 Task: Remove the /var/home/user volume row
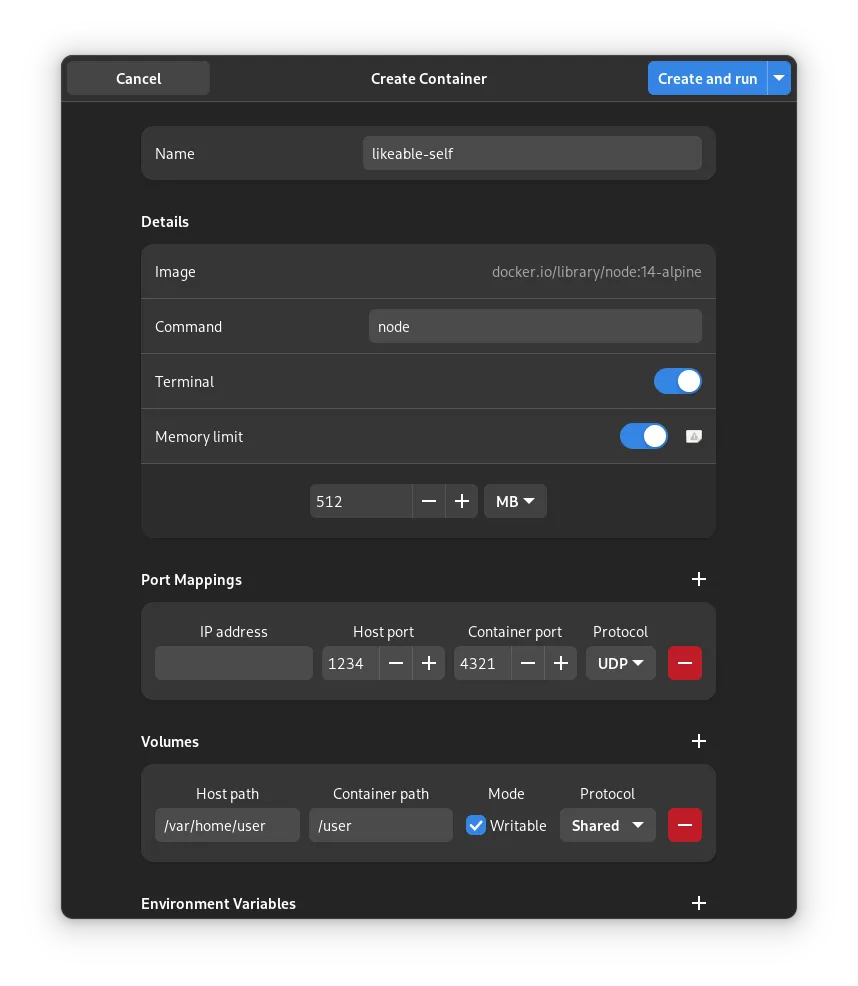(x=685, y=825)
